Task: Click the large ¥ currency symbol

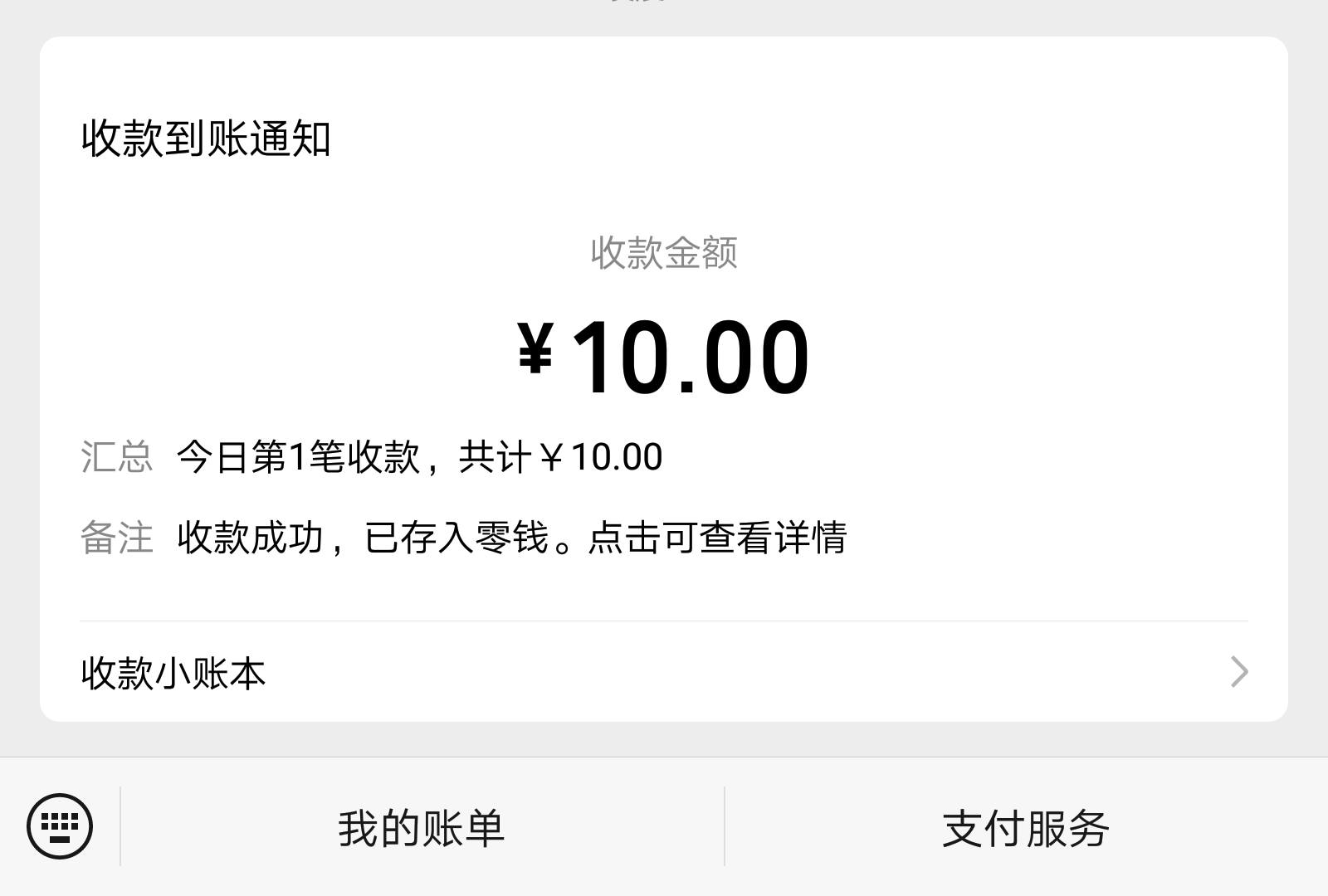Action: tap(535, 350)
